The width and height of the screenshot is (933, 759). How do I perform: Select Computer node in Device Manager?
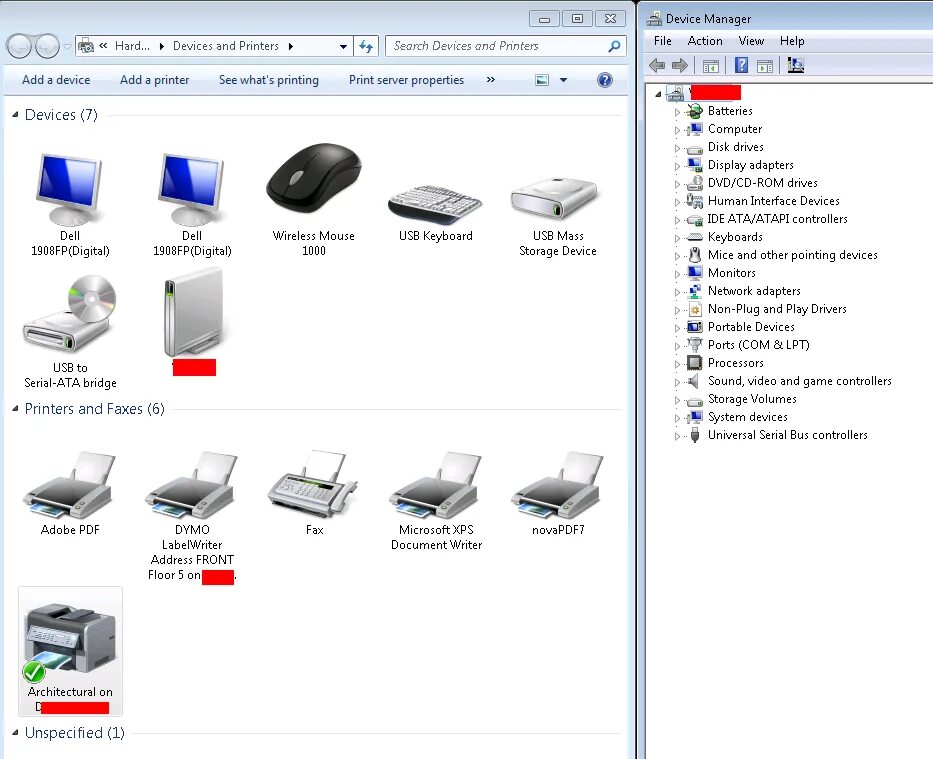coord(734,128)
